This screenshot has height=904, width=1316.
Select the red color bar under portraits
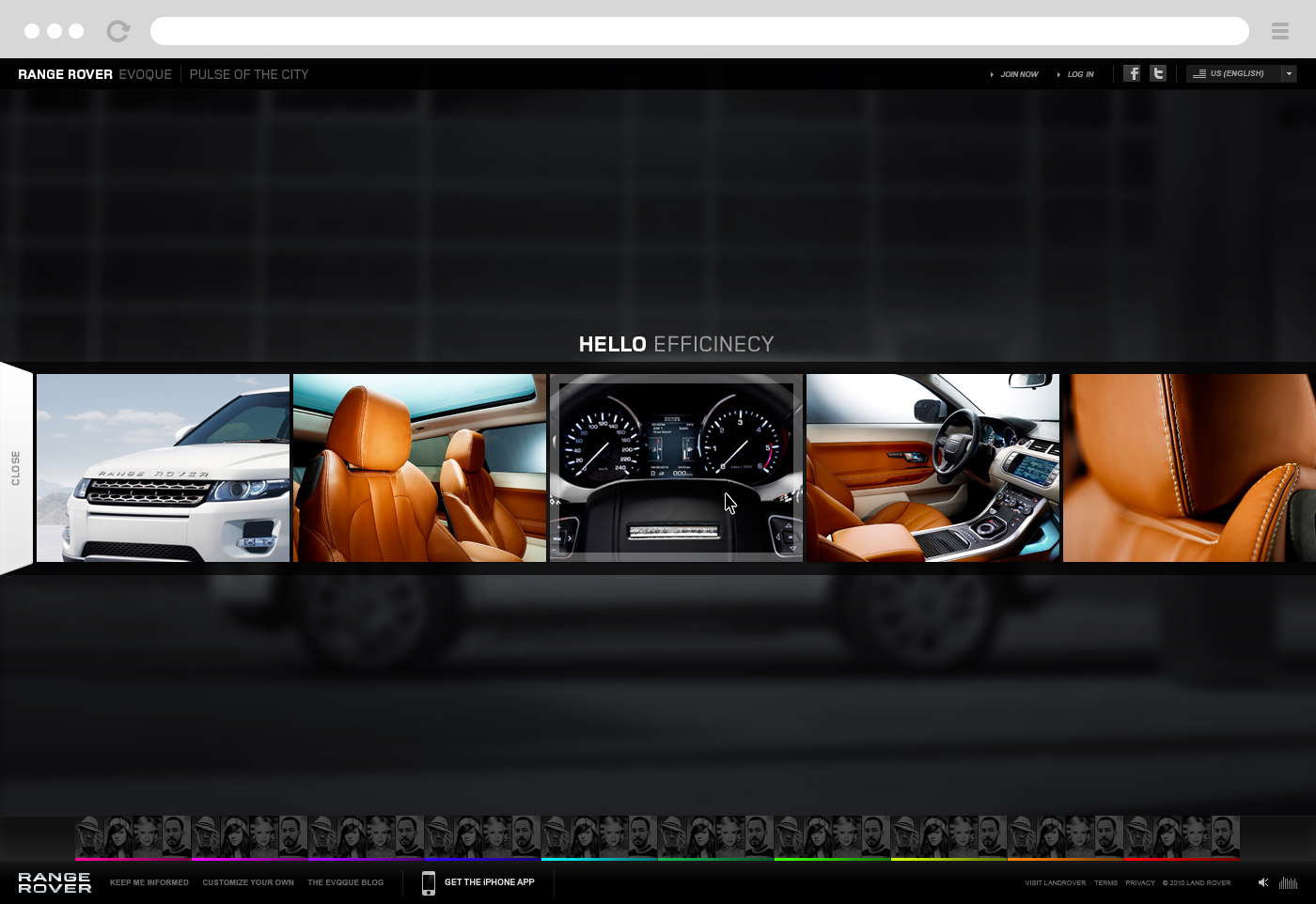[x=1183, y=859]
